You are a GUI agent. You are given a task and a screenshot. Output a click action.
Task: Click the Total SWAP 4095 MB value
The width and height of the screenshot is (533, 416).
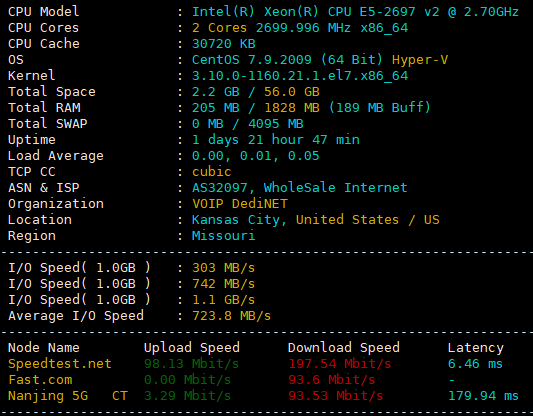pyautogui.click(x=276, y=124)
